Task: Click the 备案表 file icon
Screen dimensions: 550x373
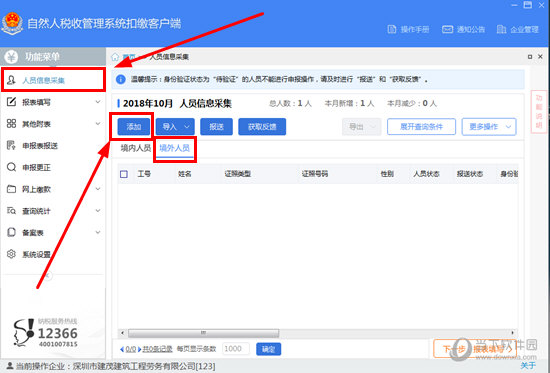Action: pyautogui.click(x=11, y=232)
